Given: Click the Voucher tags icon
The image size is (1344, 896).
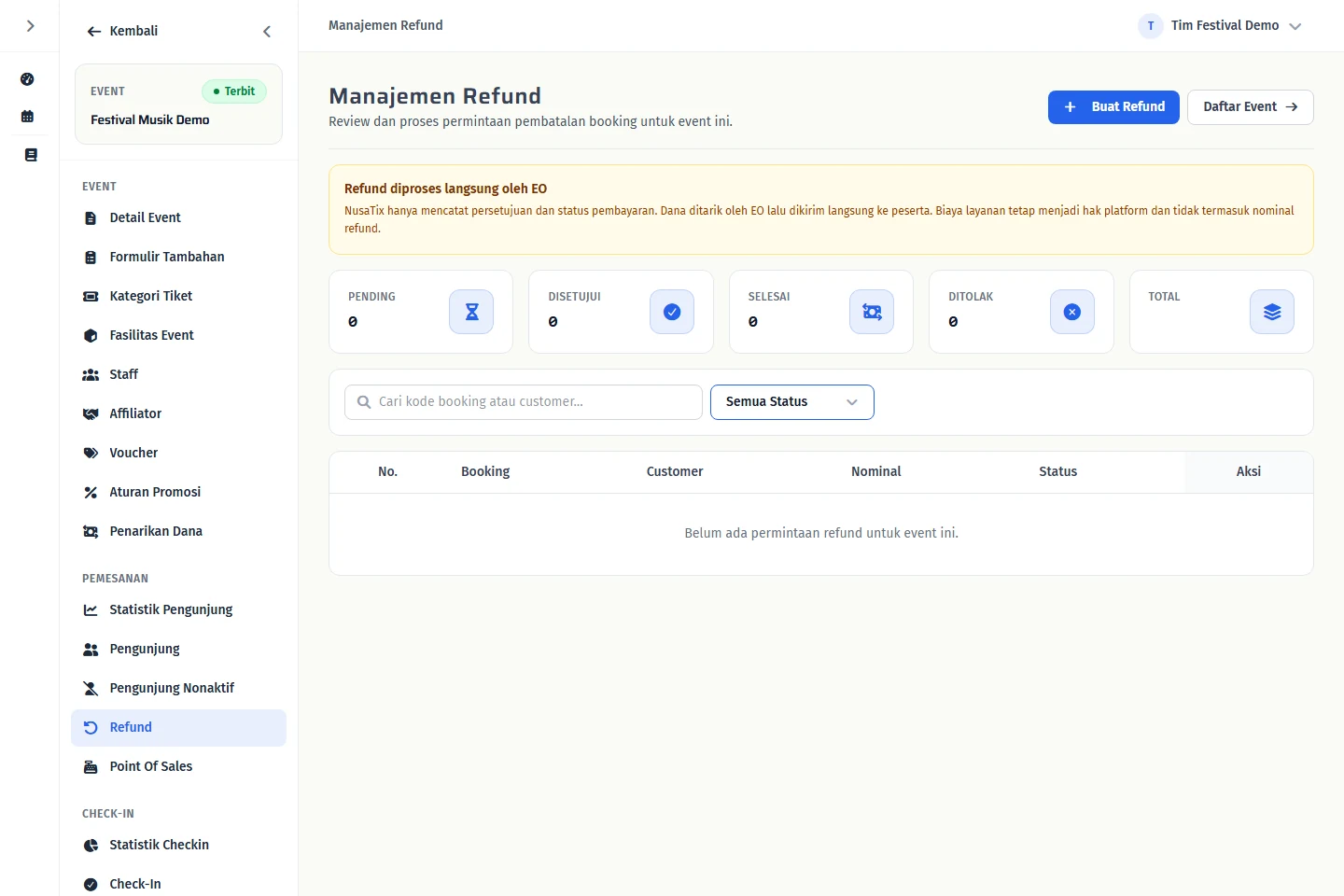Looking at the screenshot, I should point(91,454).
